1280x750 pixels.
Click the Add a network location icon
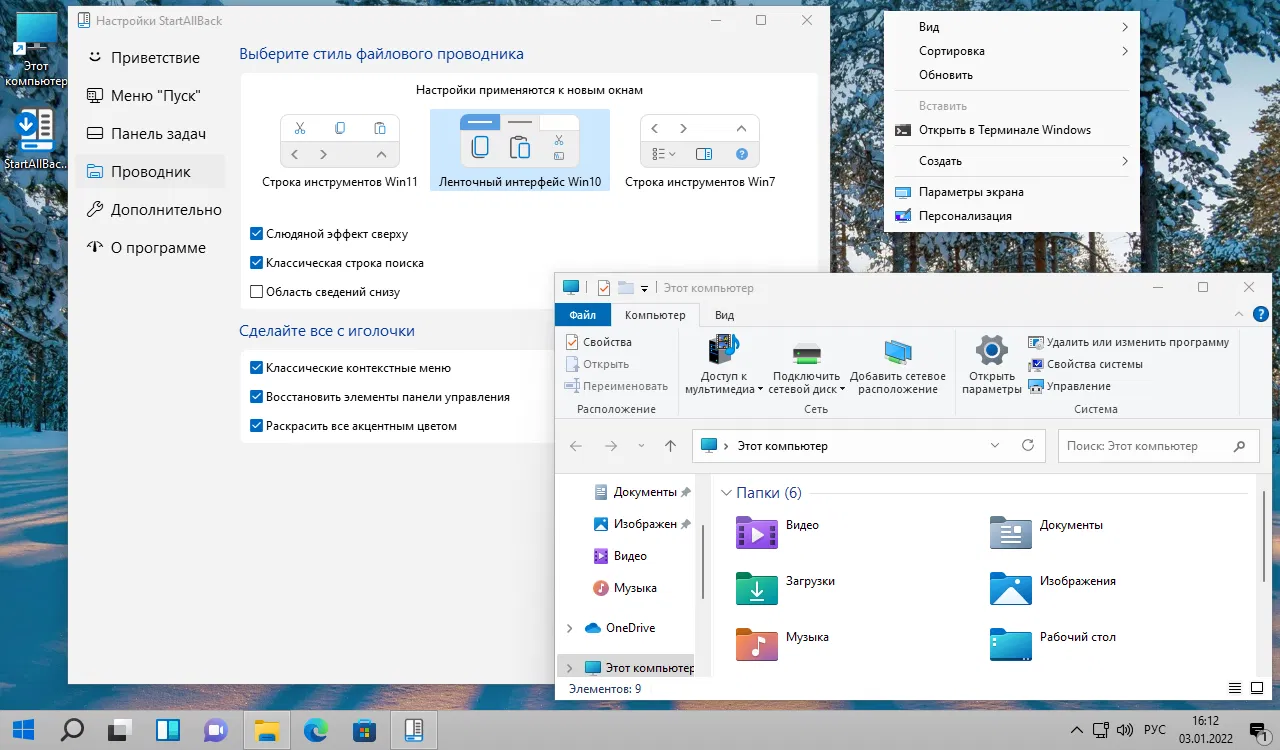point(897,351)
